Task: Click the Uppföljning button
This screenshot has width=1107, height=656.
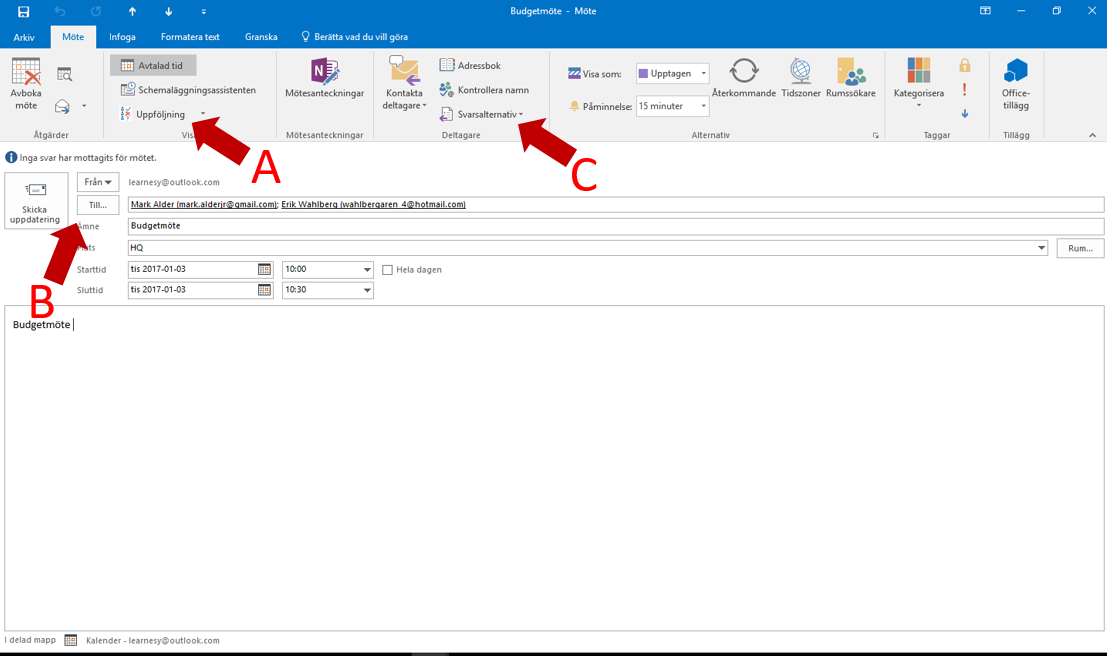Action: (x=153, y=114)
